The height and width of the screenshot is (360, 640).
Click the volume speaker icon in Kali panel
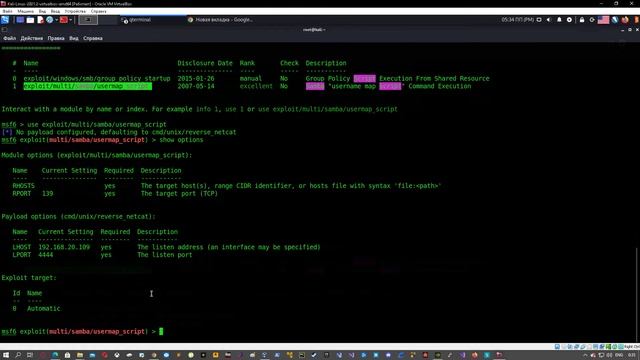(x=549, y=20)
